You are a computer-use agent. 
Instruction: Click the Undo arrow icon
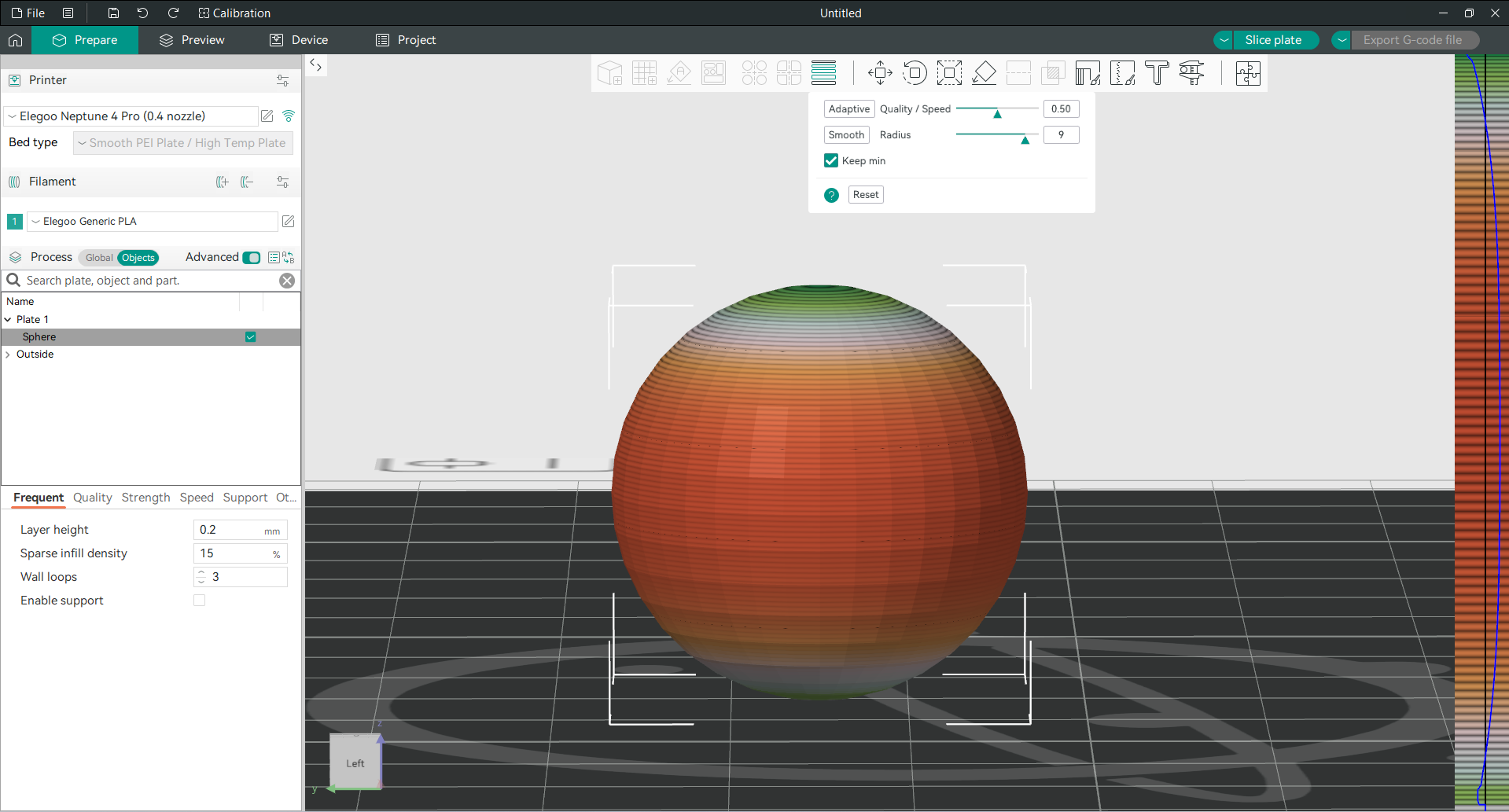click(142, 13)
